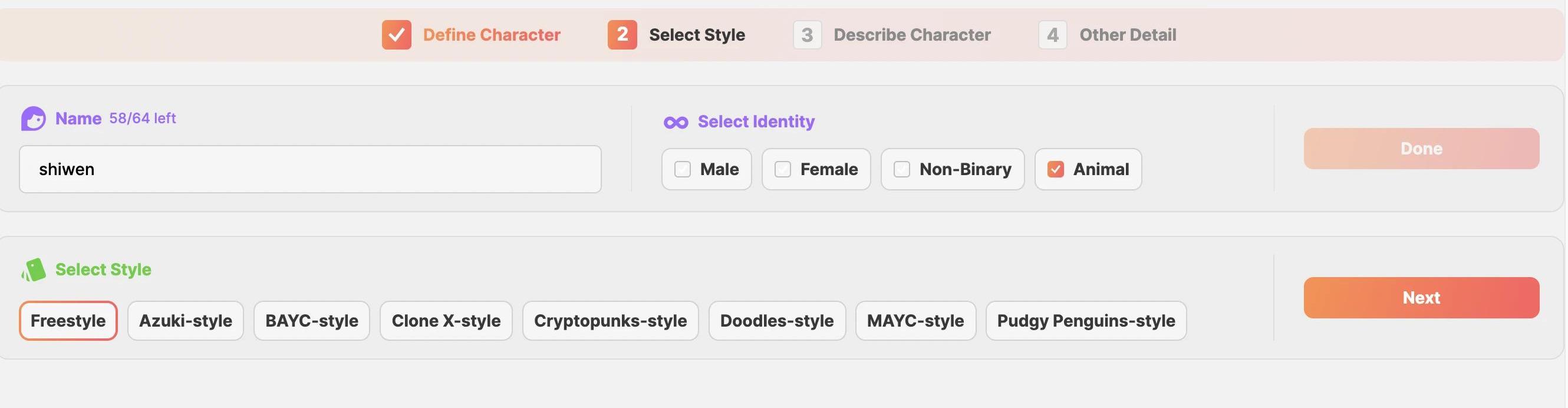Image resolution: width=1568 pixels, height=408 pixels.
Task: Uncheck the Animal identity checkbox
Action: (x=1056, y=169)
